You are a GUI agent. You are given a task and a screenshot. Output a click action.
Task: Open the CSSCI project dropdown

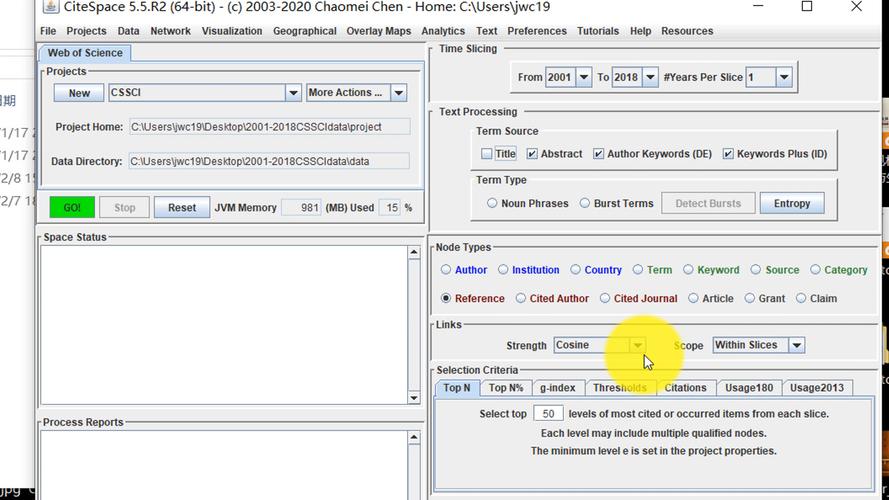pos(293,93)
